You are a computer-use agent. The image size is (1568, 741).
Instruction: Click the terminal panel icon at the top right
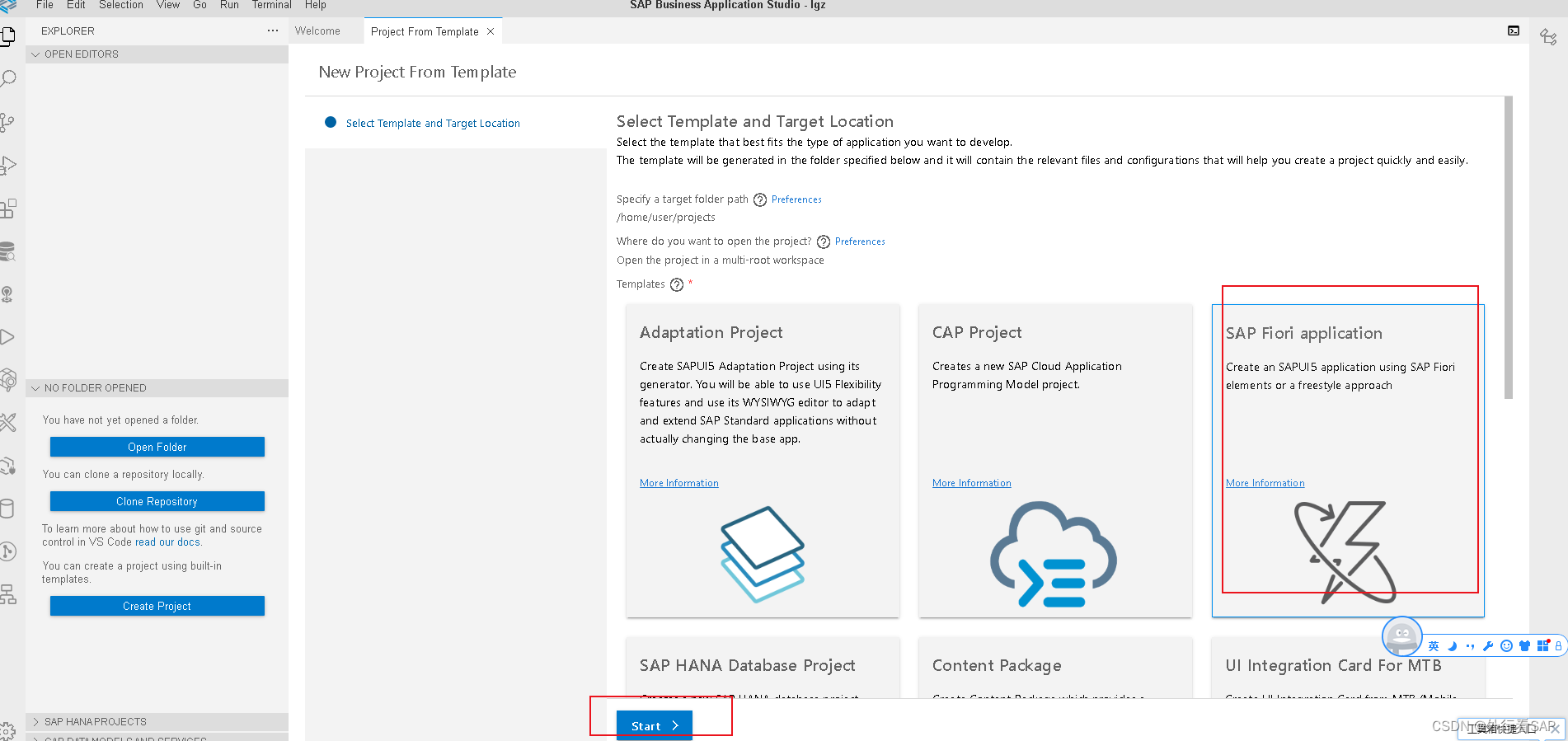click(1514, 30)
